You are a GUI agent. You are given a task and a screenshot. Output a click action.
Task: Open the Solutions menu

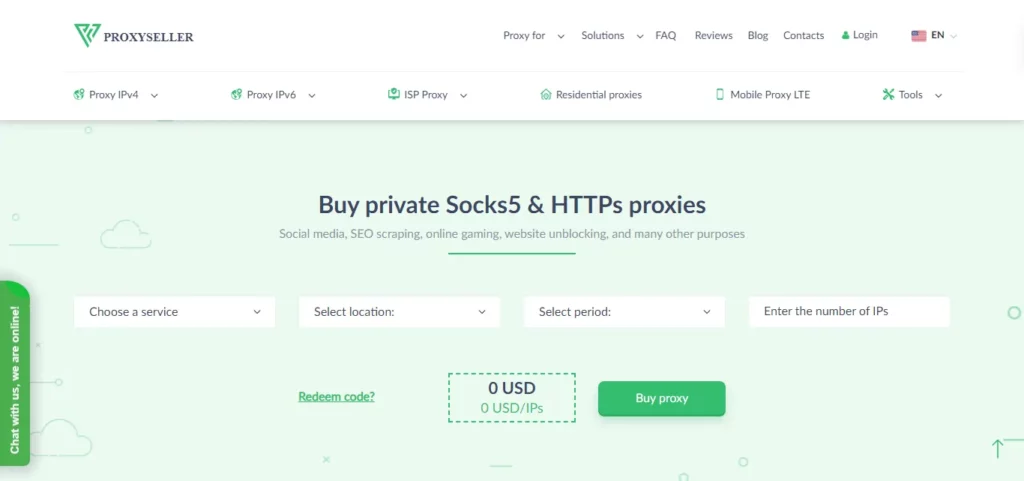[x=610, y=36]
